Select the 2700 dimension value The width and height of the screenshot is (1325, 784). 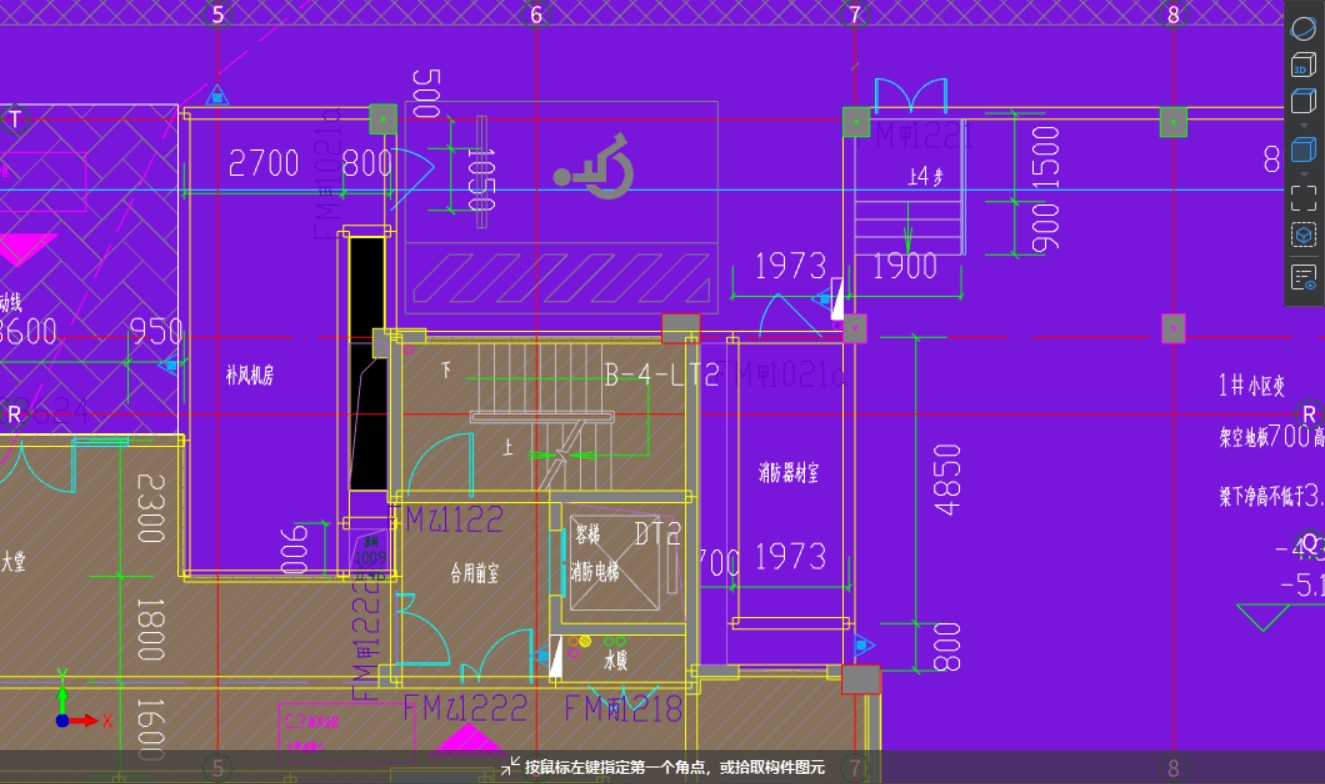coord(264,163)
